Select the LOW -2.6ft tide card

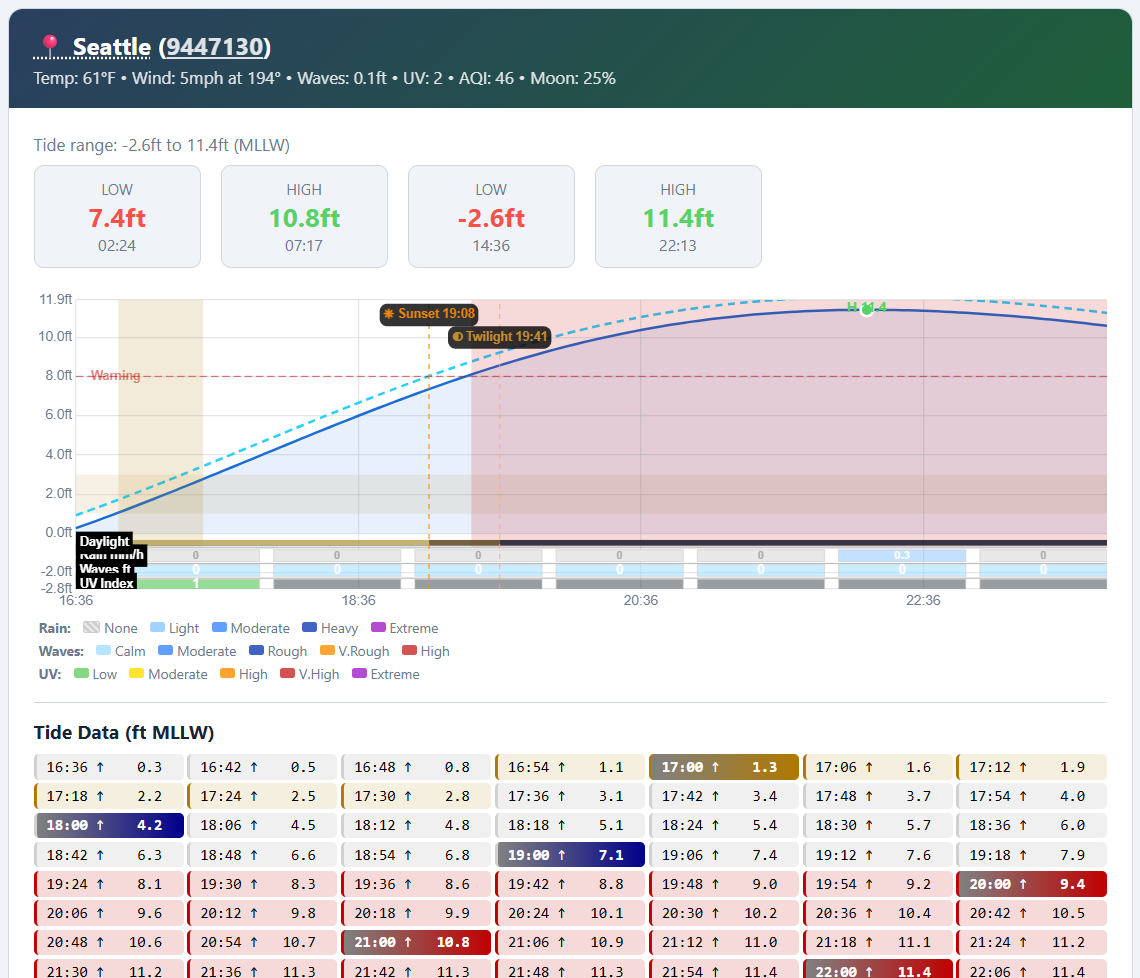click(x=491, y=217)
